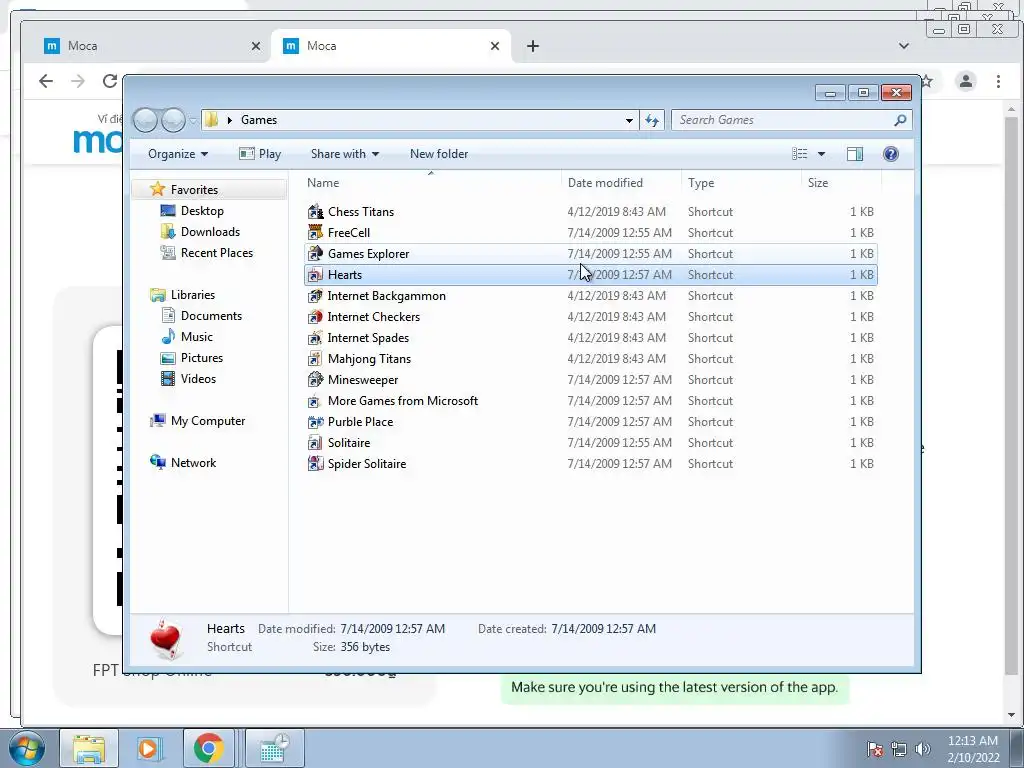Click the Chess Titans shortcut icon
The width and height of the screenshot is (1024, 768).
[315, 212]
